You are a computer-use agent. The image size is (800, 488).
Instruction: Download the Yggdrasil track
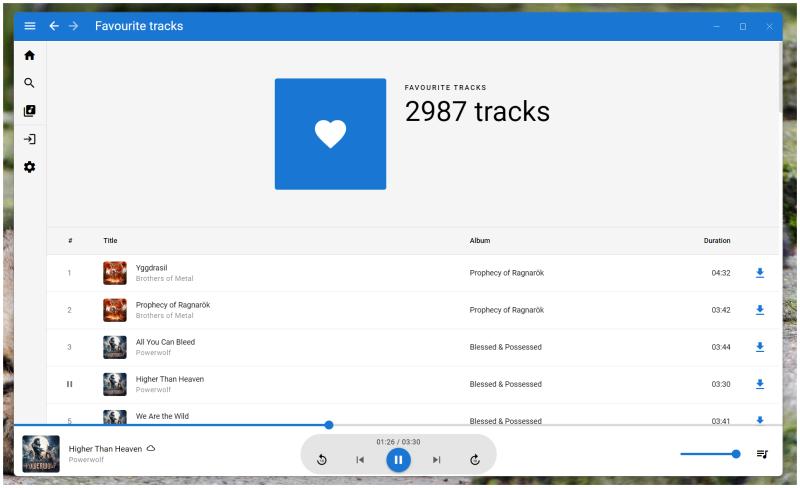coord(760,273)
